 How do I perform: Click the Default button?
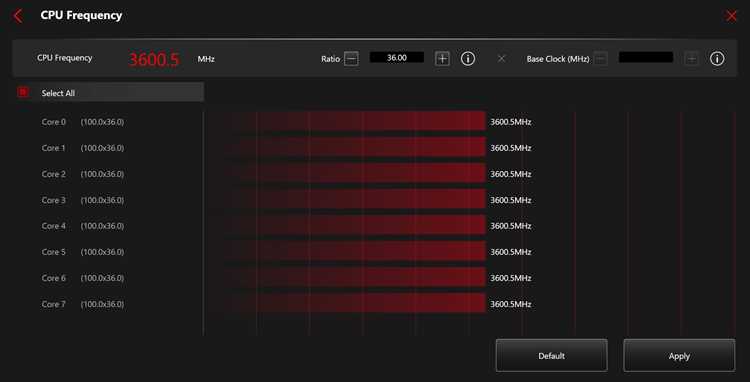pyautogui.click(x=551, y=355)
